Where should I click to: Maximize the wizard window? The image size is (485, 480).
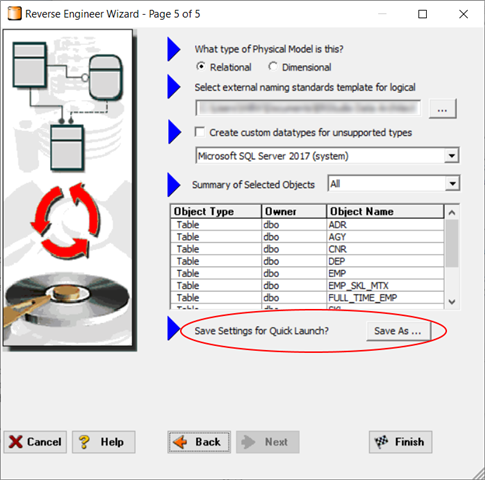[x=422, y=14]
